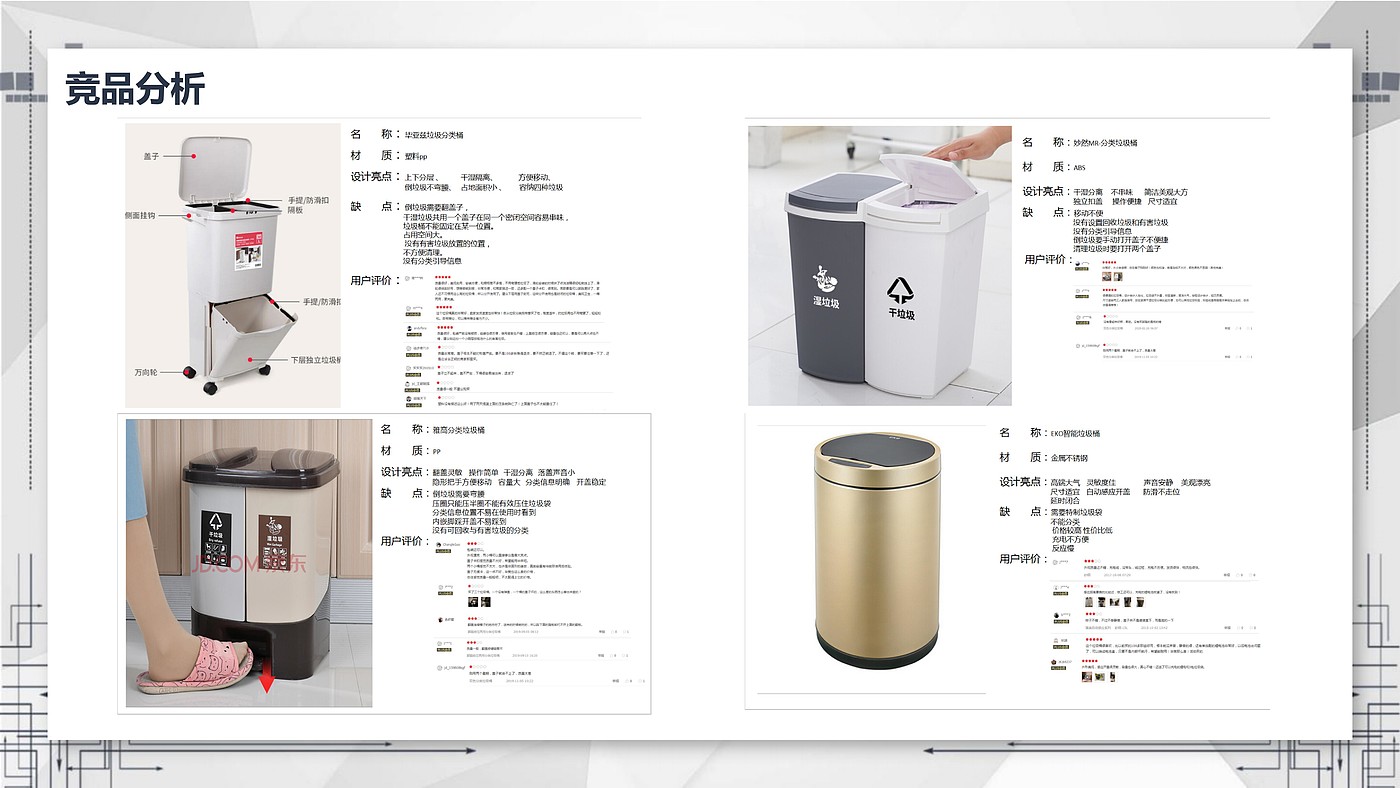Click the 盖子 callout label
This screenshot has height=788, width=1400.
click(152, 156)
